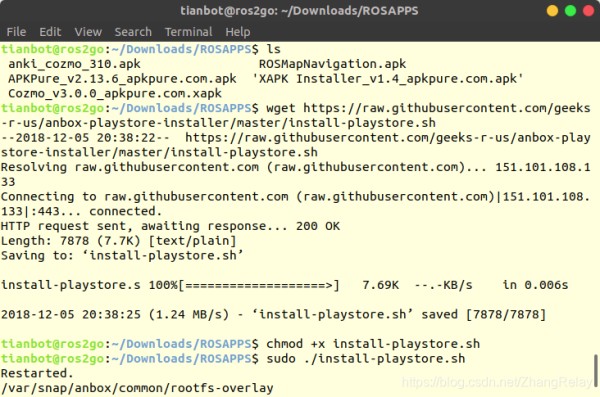Click the chmod +x install-playstore.sh command

373,344
